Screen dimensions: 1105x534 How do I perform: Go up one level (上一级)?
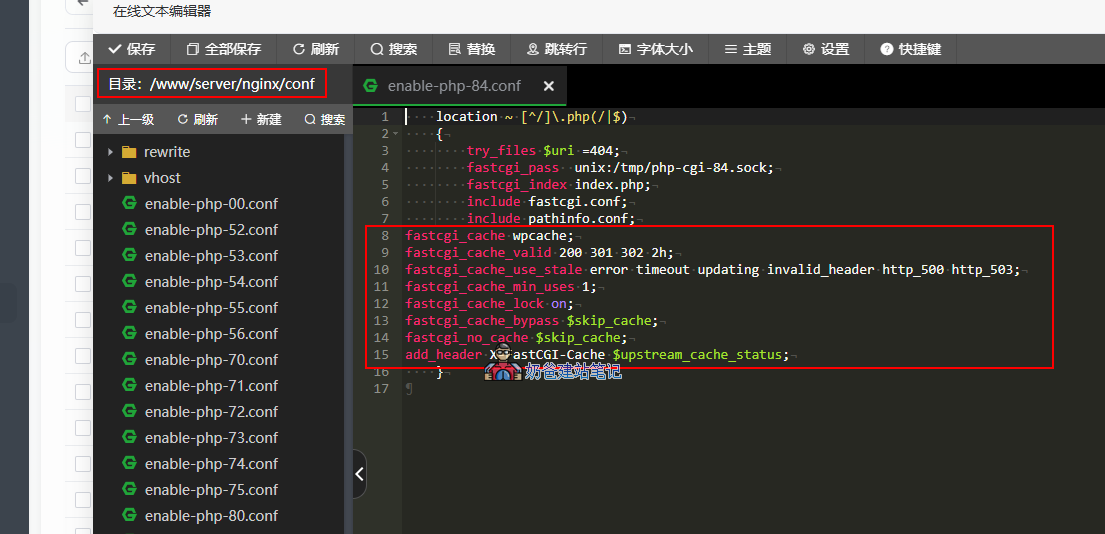[x=128, y=119]
